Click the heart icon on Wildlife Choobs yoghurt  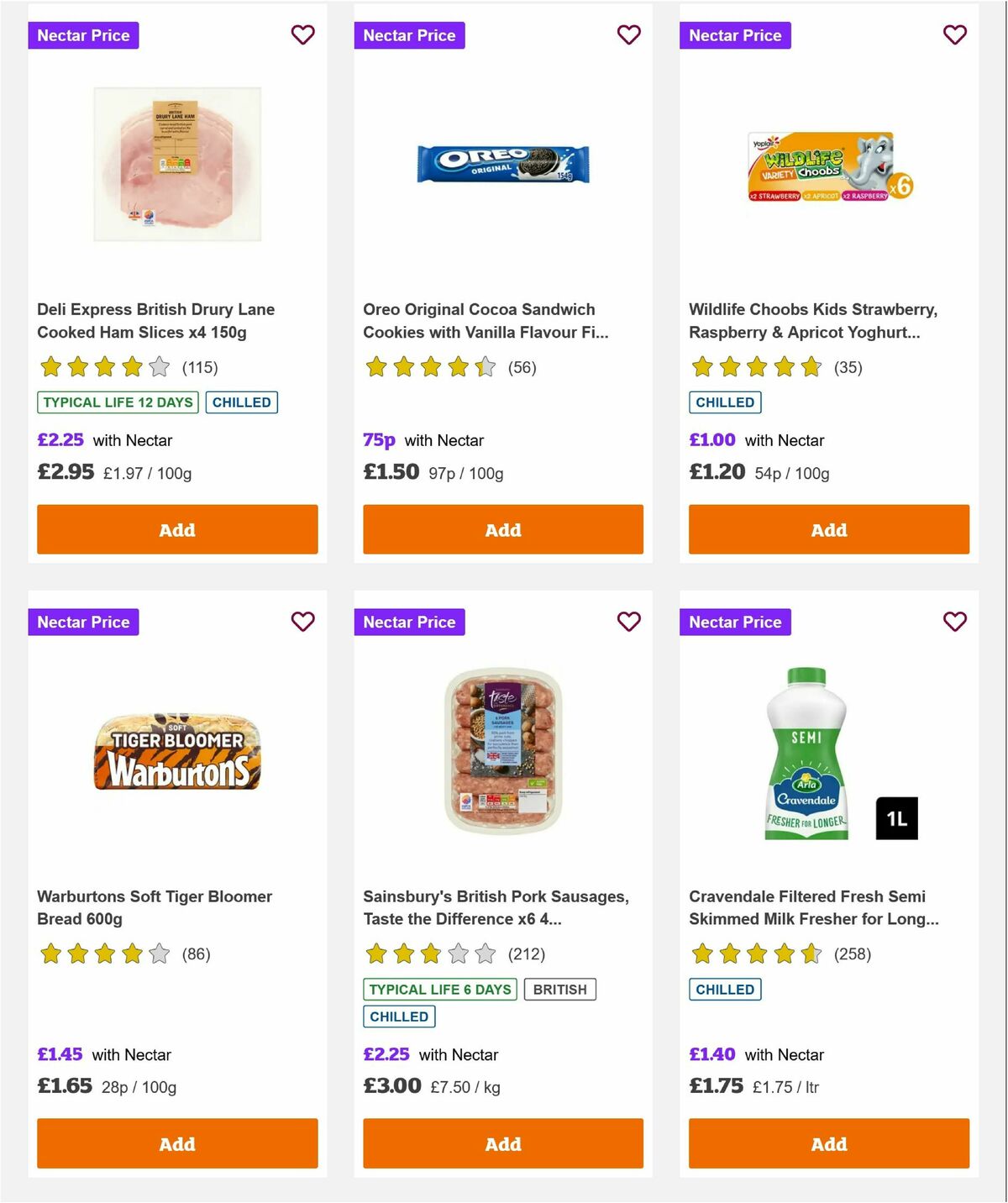tap(955, 34)
